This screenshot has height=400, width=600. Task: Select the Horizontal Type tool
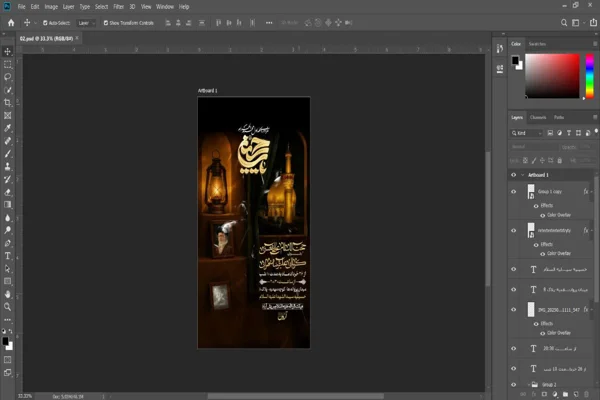[7, 256]
